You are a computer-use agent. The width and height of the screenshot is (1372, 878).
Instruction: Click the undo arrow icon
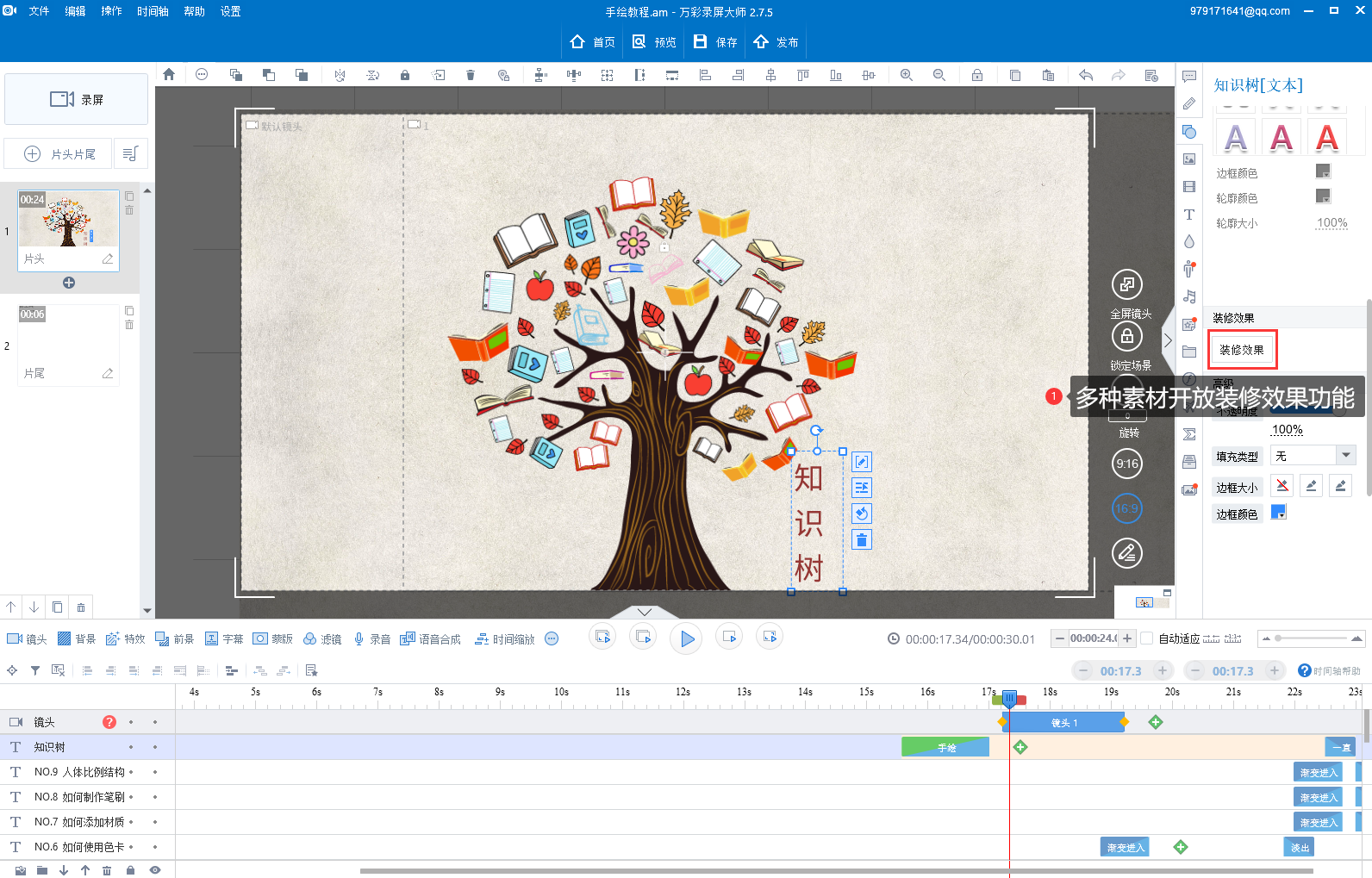[1086, 75]
